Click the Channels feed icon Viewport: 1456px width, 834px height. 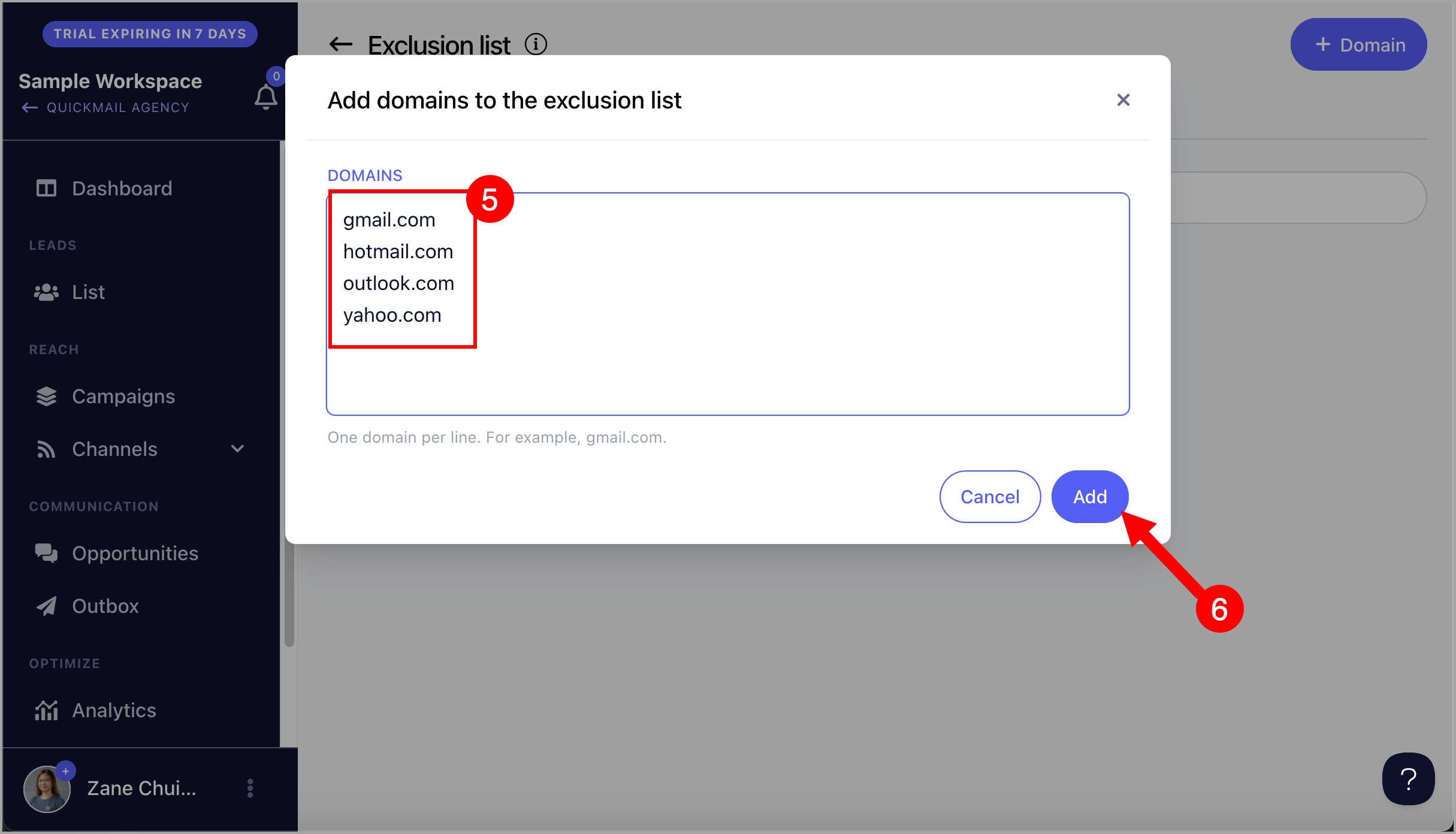pos(46,449)
